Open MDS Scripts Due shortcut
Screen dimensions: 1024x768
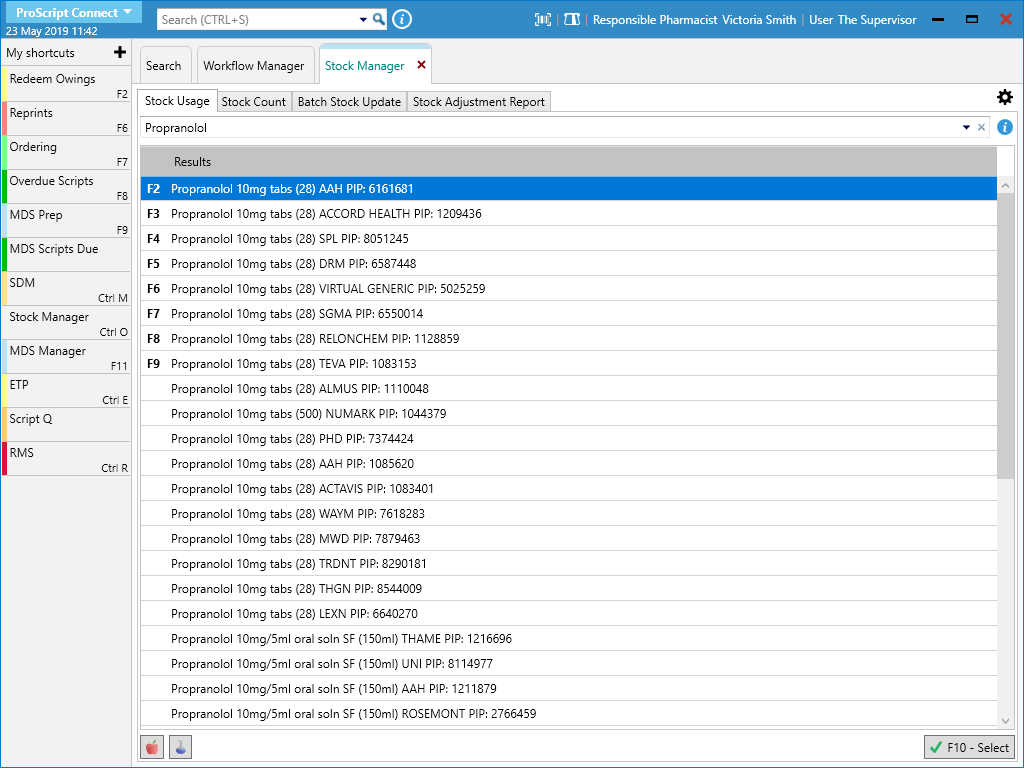pos(67,254)
